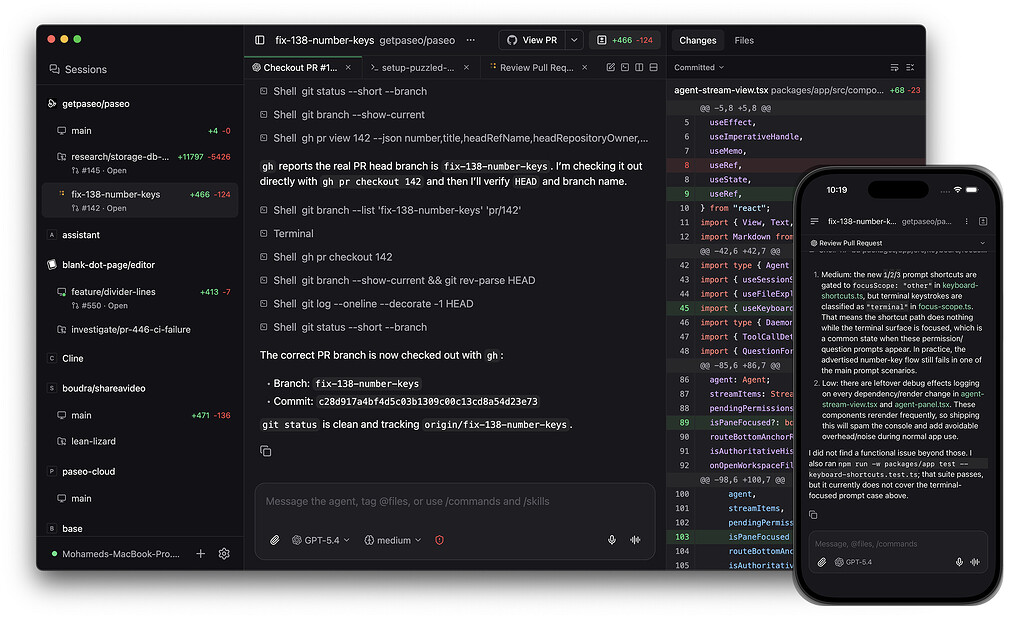Expand the View PR dropdown arrow
The height and width of the screenshot is (618, 1028).
tap(574, 40)
